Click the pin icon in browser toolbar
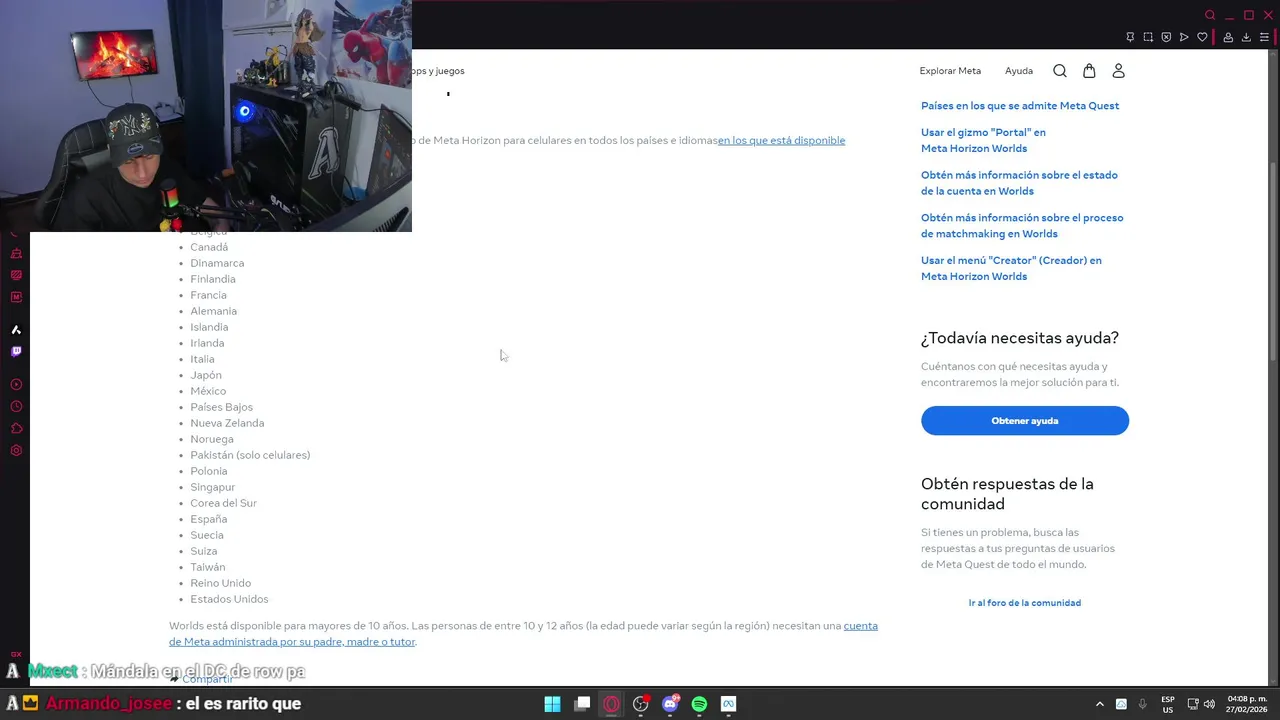 (1130, 37)
